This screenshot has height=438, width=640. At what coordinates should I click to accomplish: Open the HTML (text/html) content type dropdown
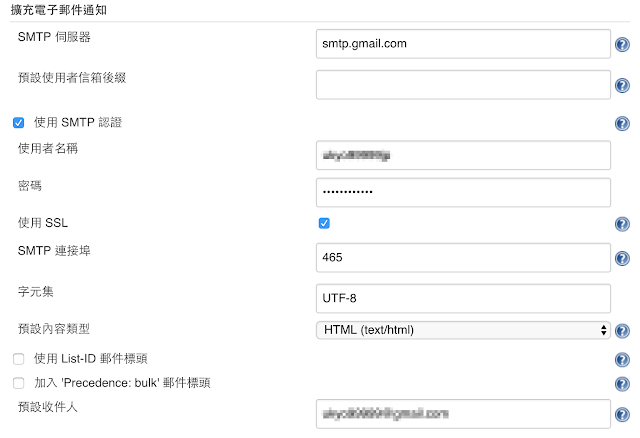click(463, 330)
